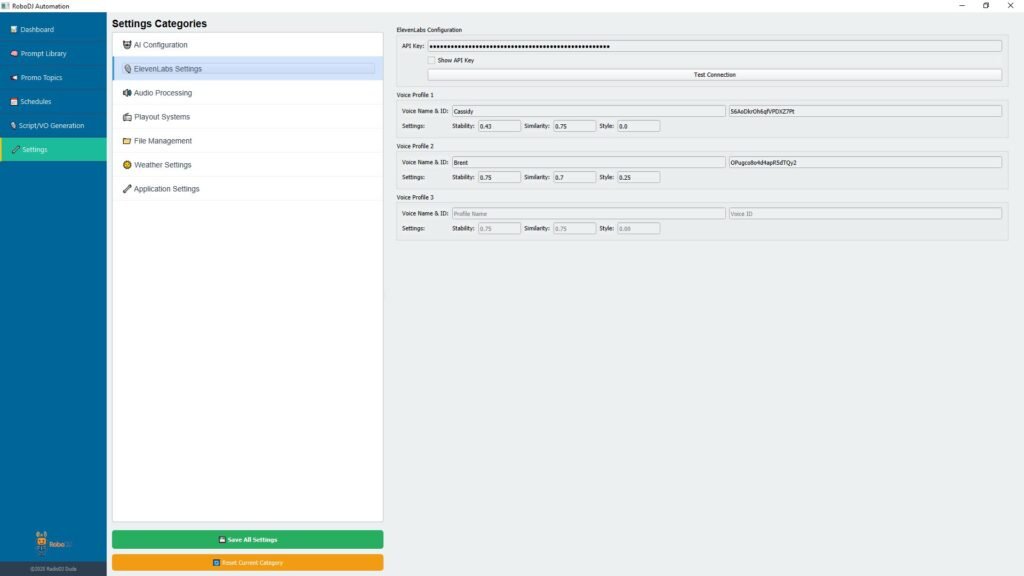This screenshot has height=576, width=1024.
Task: Click the Script/VO Generation icon
Action: tap(13, 126)
